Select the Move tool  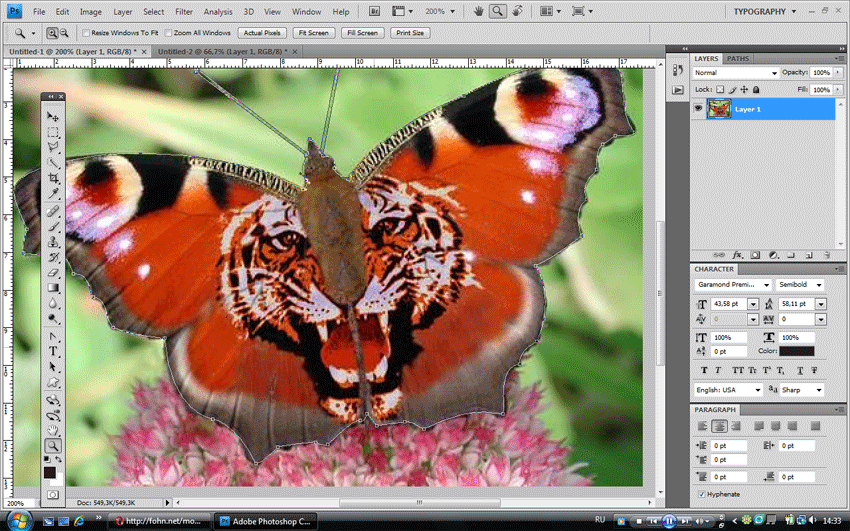coord(53,116)
